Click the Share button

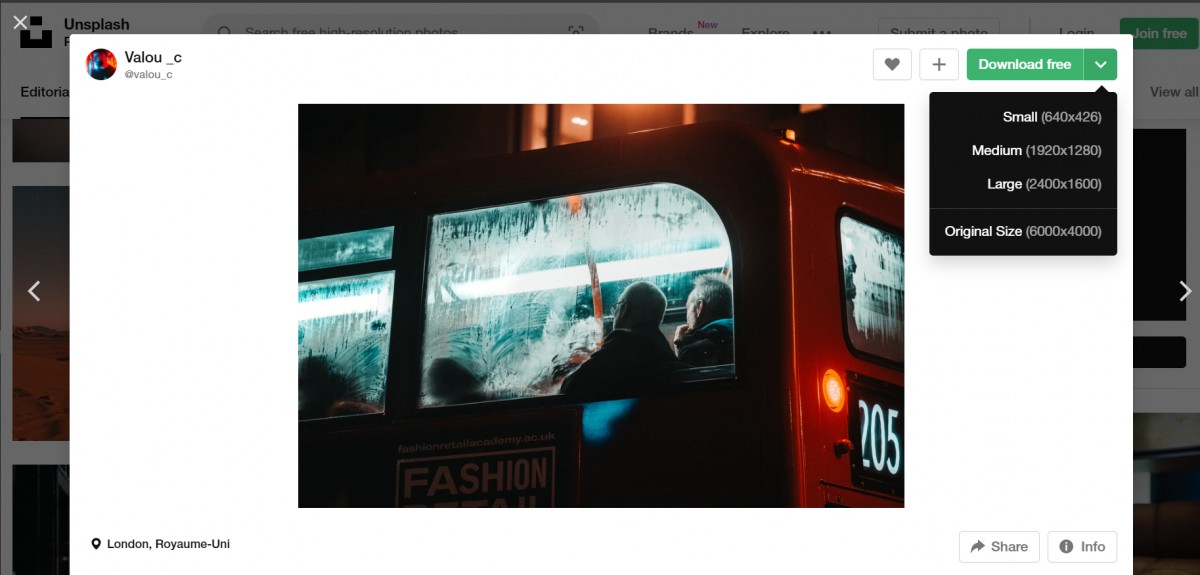(x=999, y=547)
